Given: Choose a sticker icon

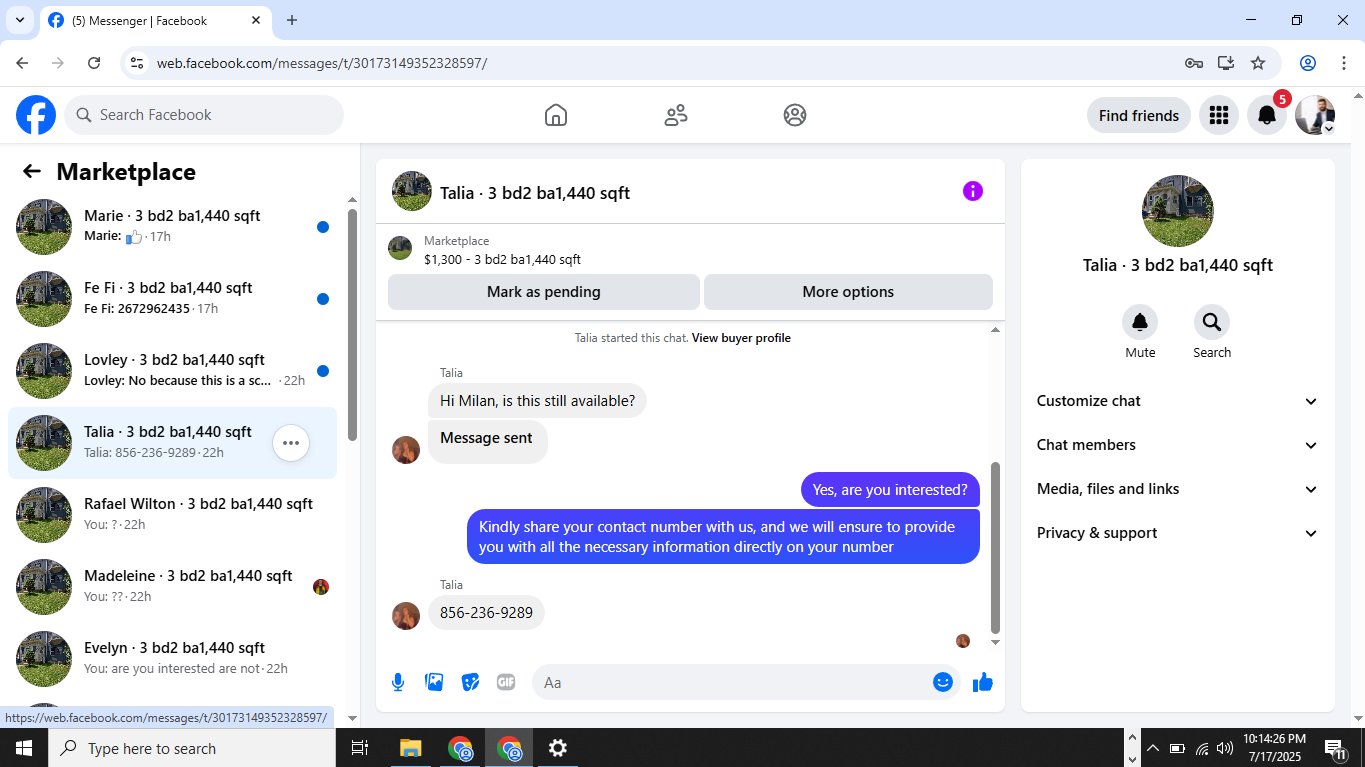Looking at the screenshot, I should [x=470, y=682].
